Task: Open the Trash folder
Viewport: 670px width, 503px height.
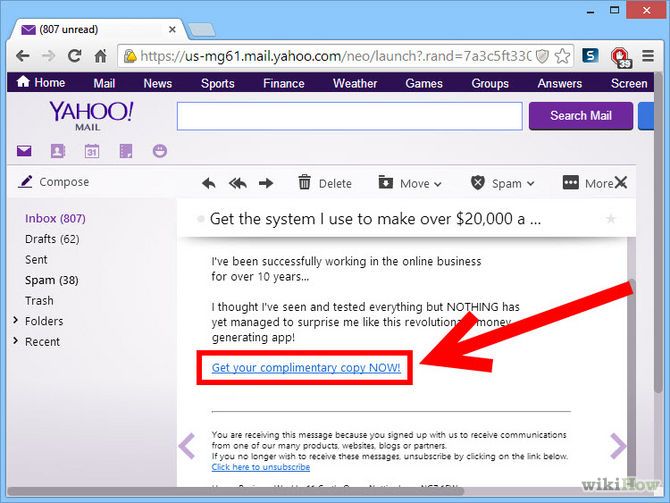Action: pyautogui.click(x=39, y=300)
